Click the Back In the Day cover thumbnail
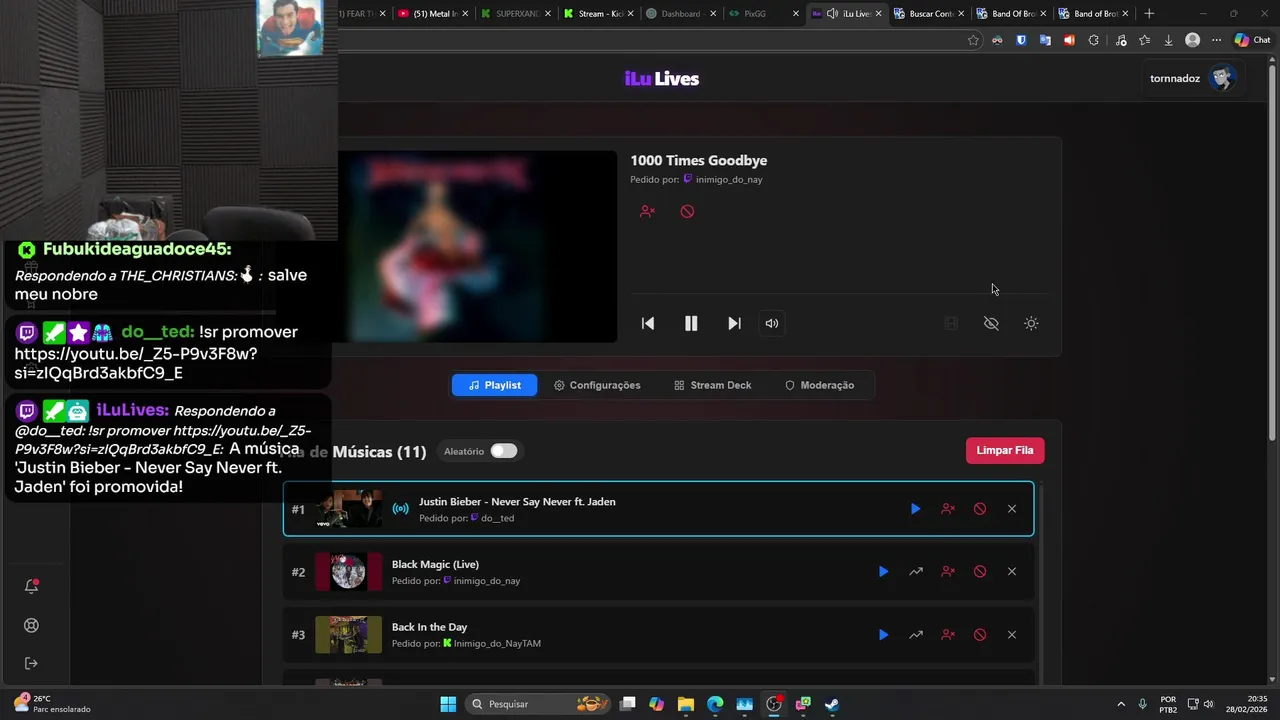Image resolution: width=1280 pixels, height=720 pixels. pyautogui.click(x=349, y=635)
